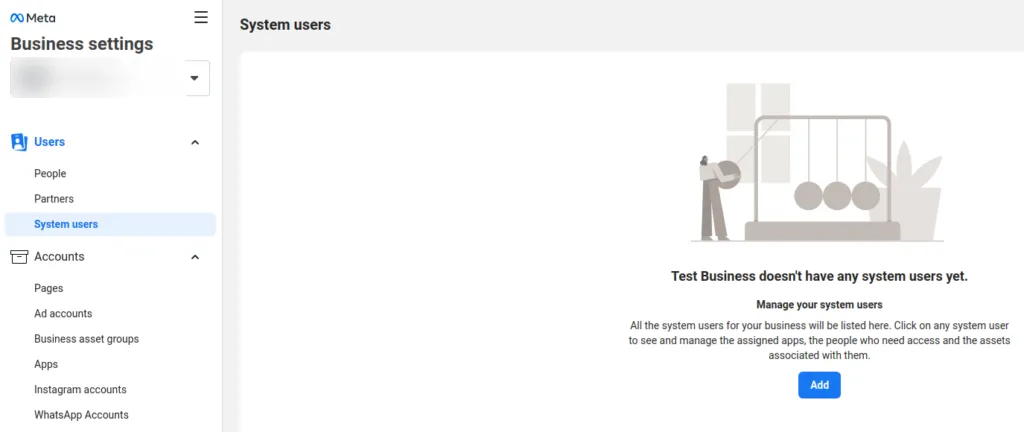Click the Users section icon
The height and width of the screenshot is (432, 1024).
(19, 142)
